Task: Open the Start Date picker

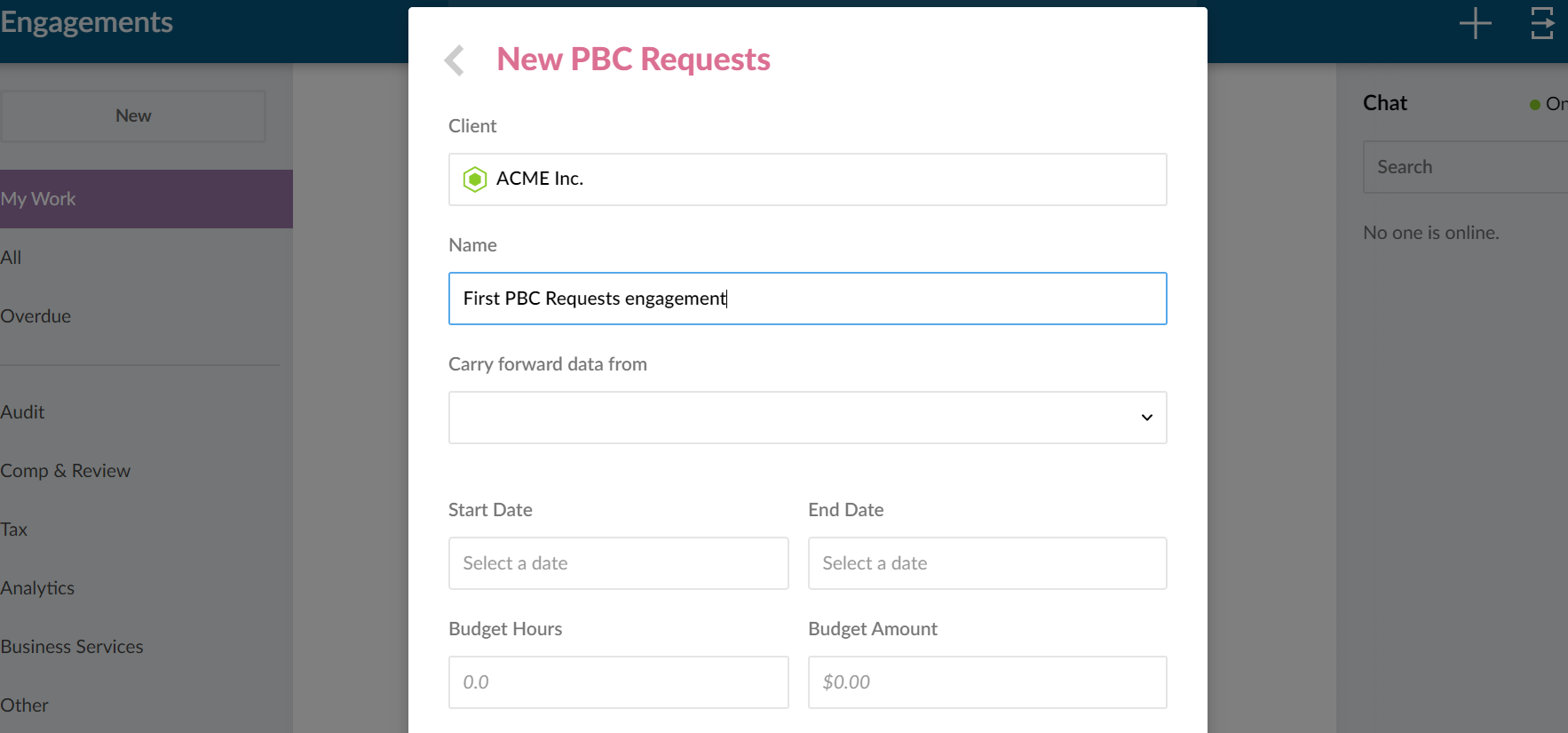Action: (x=618, y=563)
